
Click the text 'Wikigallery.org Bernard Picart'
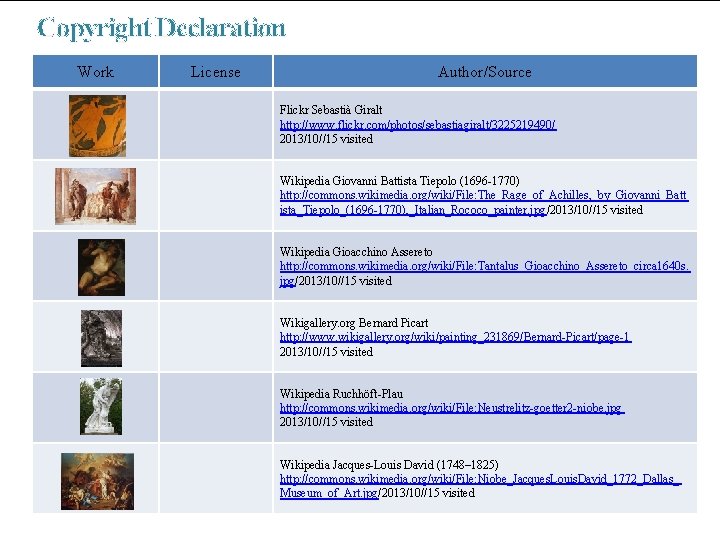(x=354, y=323)
